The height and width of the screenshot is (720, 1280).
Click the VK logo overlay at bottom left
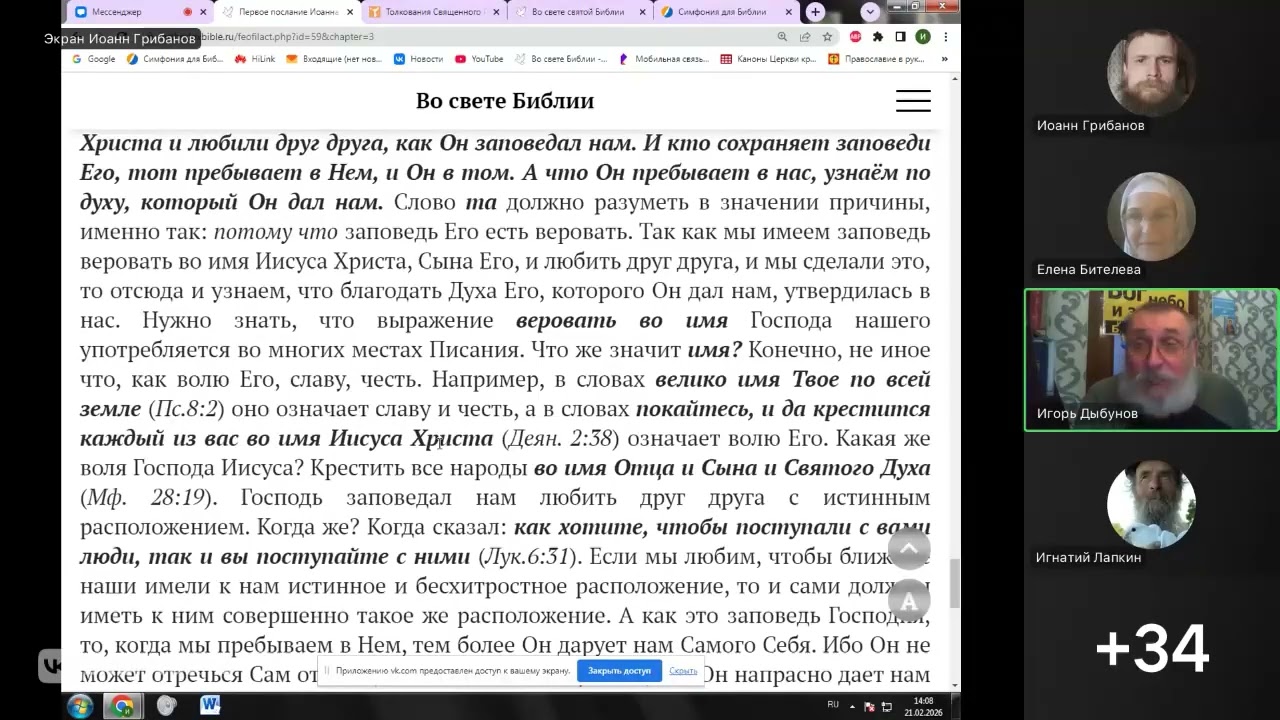pyautogui.click(x=51, y=664)
